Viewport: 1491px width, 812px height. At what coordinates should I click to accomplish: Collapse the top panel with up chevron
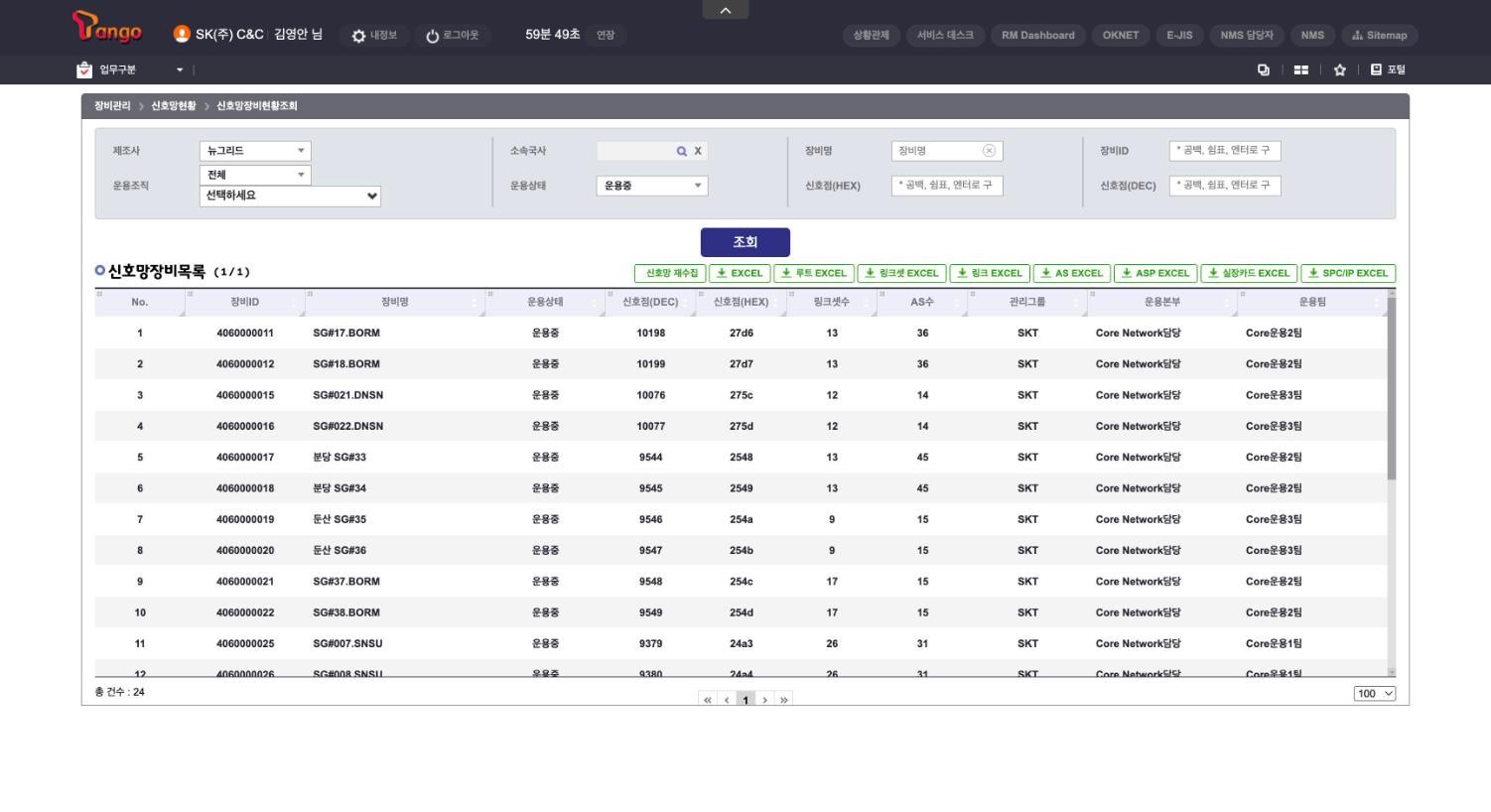tap(726, 10)
